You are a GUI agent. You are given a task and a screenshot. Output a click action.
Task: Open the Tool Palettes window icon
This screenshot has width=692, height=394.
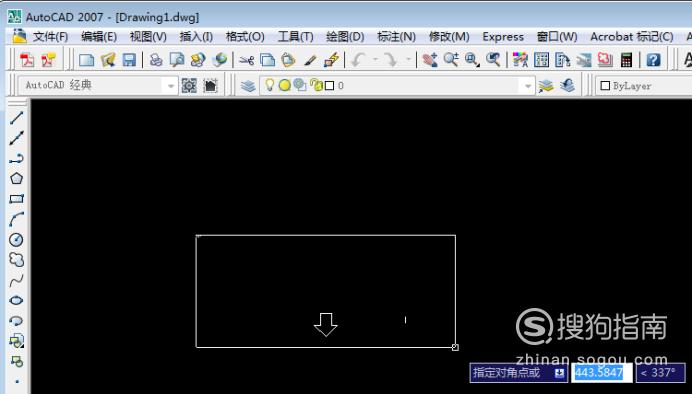(x=563, y=60)
